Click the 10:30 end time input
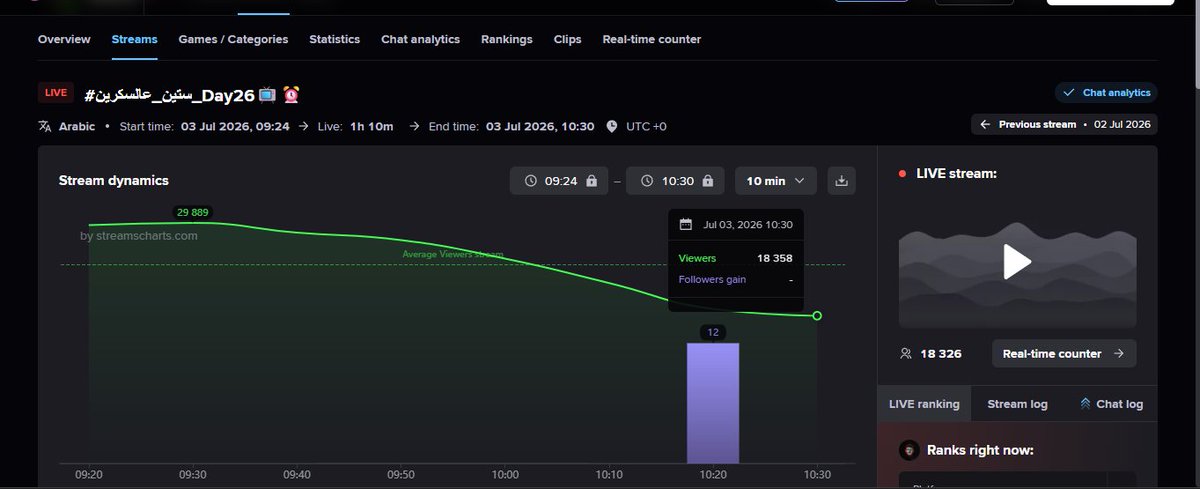This screenshot has width=1200, height=489. [676, 181]
